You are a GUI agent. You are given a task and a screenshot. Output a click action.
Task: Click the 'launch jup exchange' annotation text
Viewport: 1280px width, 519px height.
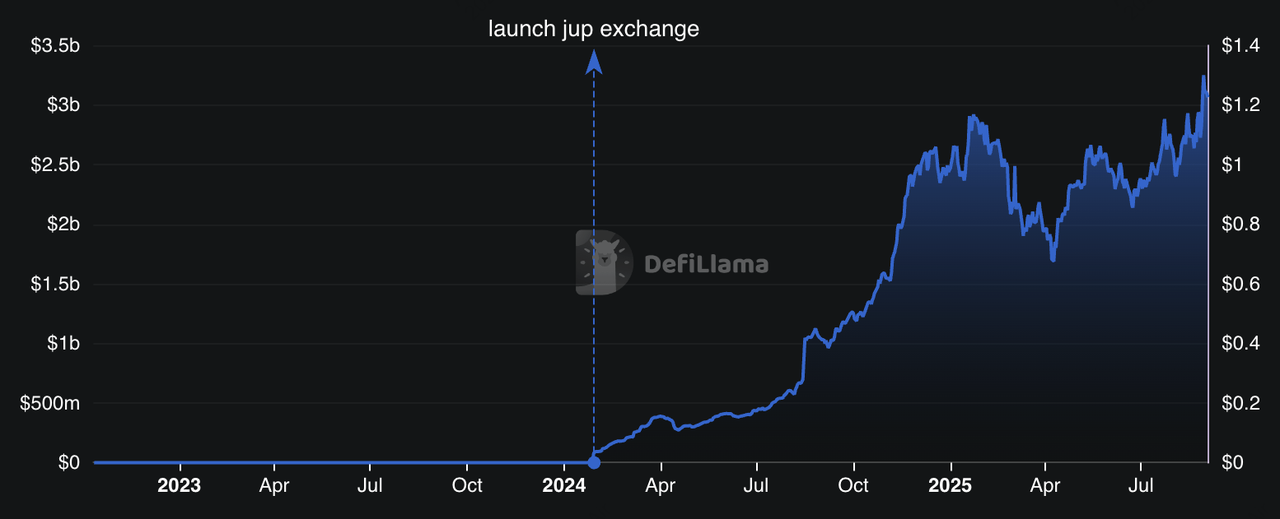point(593,29)
